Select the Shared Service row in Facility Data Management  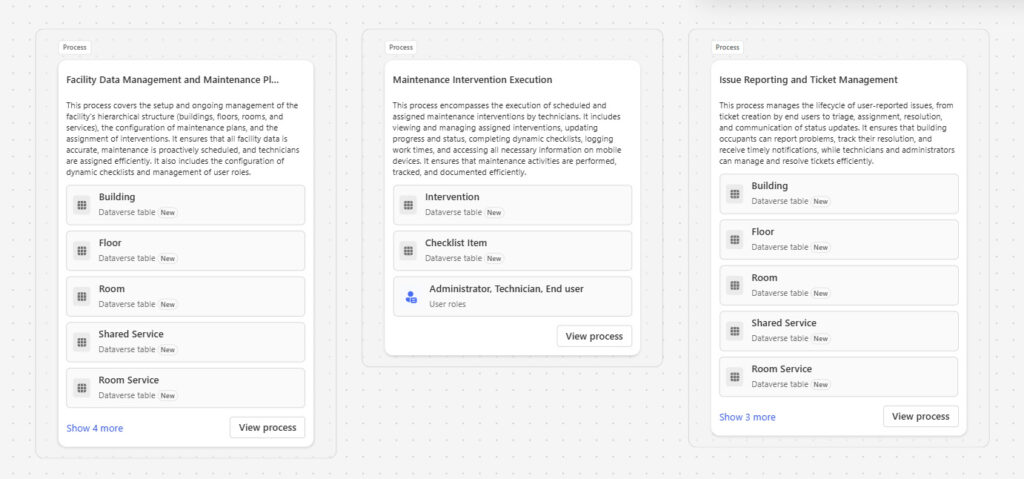coord(185,342)
